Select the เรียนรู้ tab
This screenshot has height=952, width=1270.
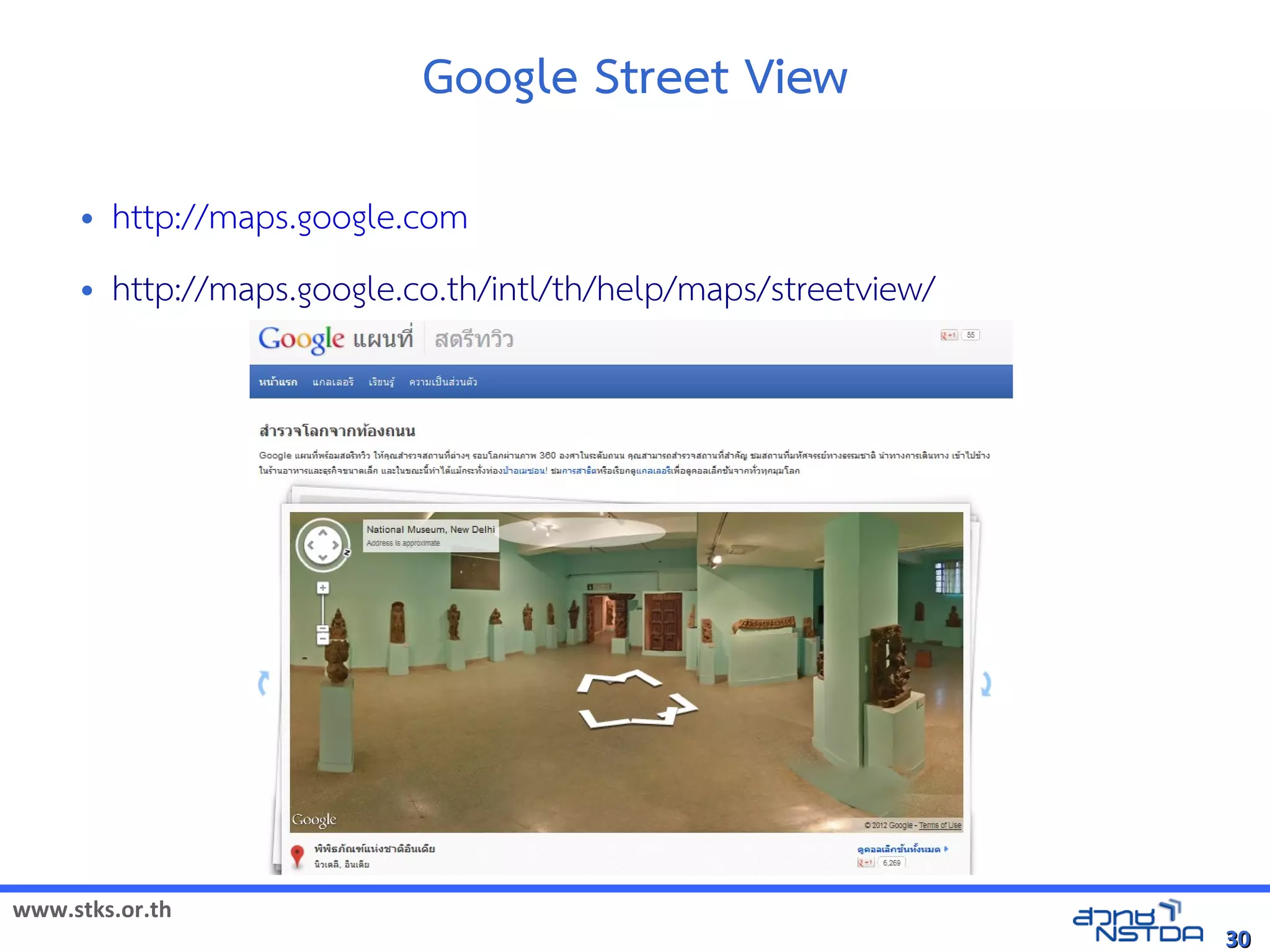(381, 382)
